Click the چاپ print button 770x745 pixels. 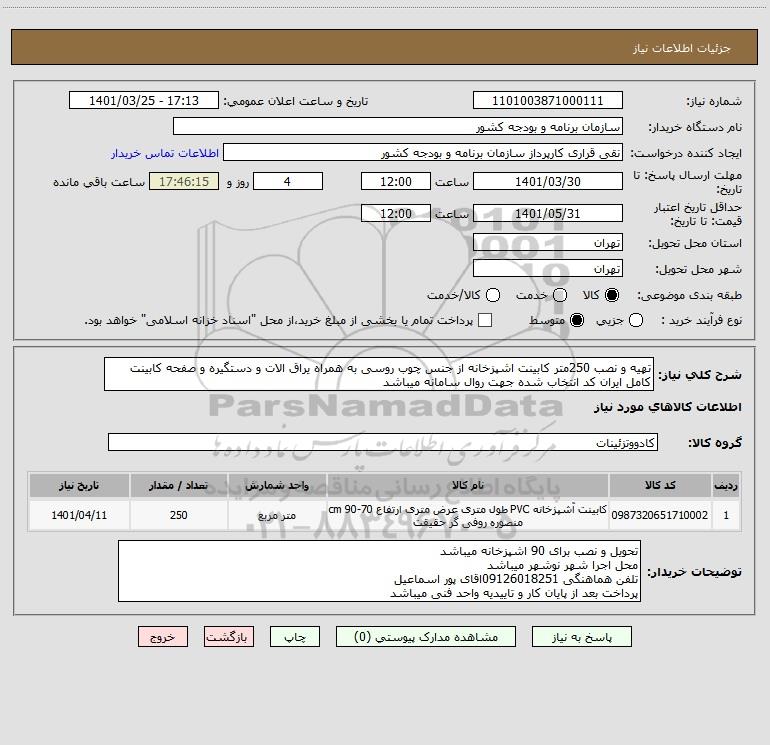coord(295,637)
